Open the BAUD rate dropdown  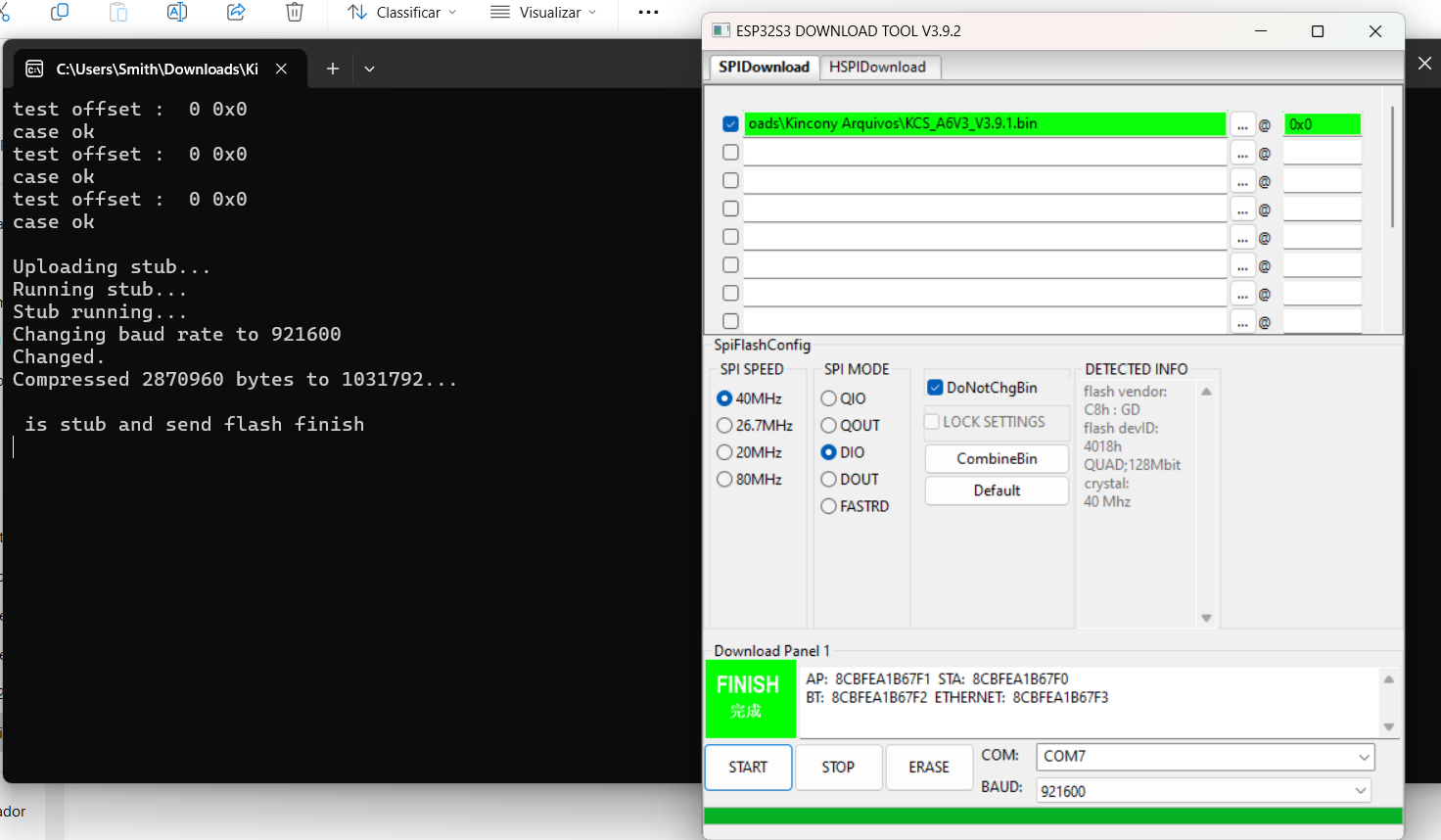[x=1360, y=790]
